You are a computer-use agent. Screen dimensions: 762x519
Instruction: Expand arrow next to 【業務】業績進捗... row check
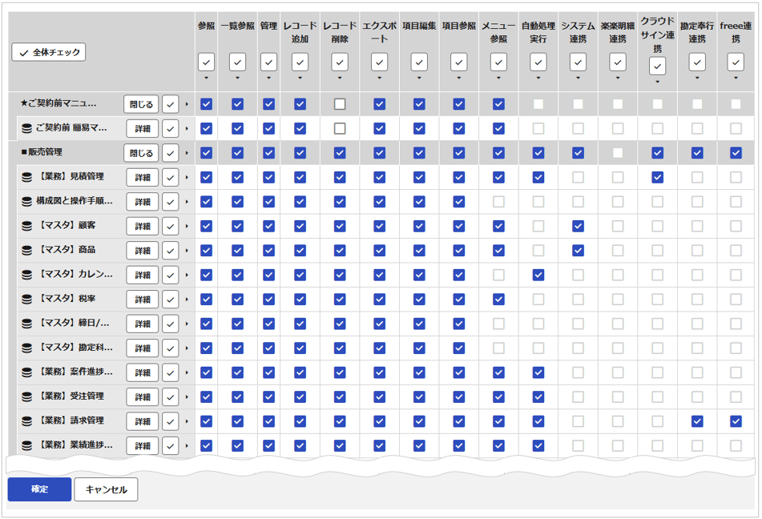(x=187, y=446)
